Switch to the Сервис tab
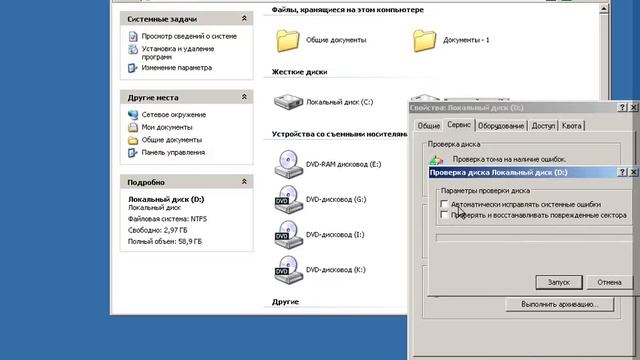The width and height of the screenshot is (640, 360). (459, 125)
